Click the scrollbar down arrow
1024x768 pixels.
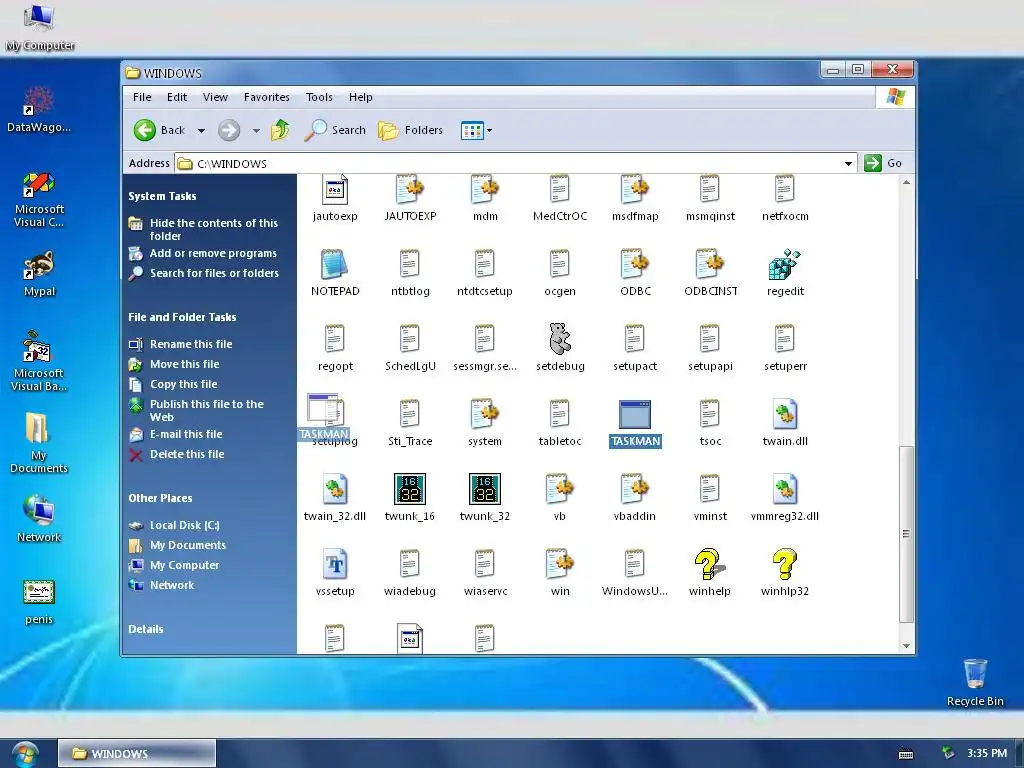point(906,646)
